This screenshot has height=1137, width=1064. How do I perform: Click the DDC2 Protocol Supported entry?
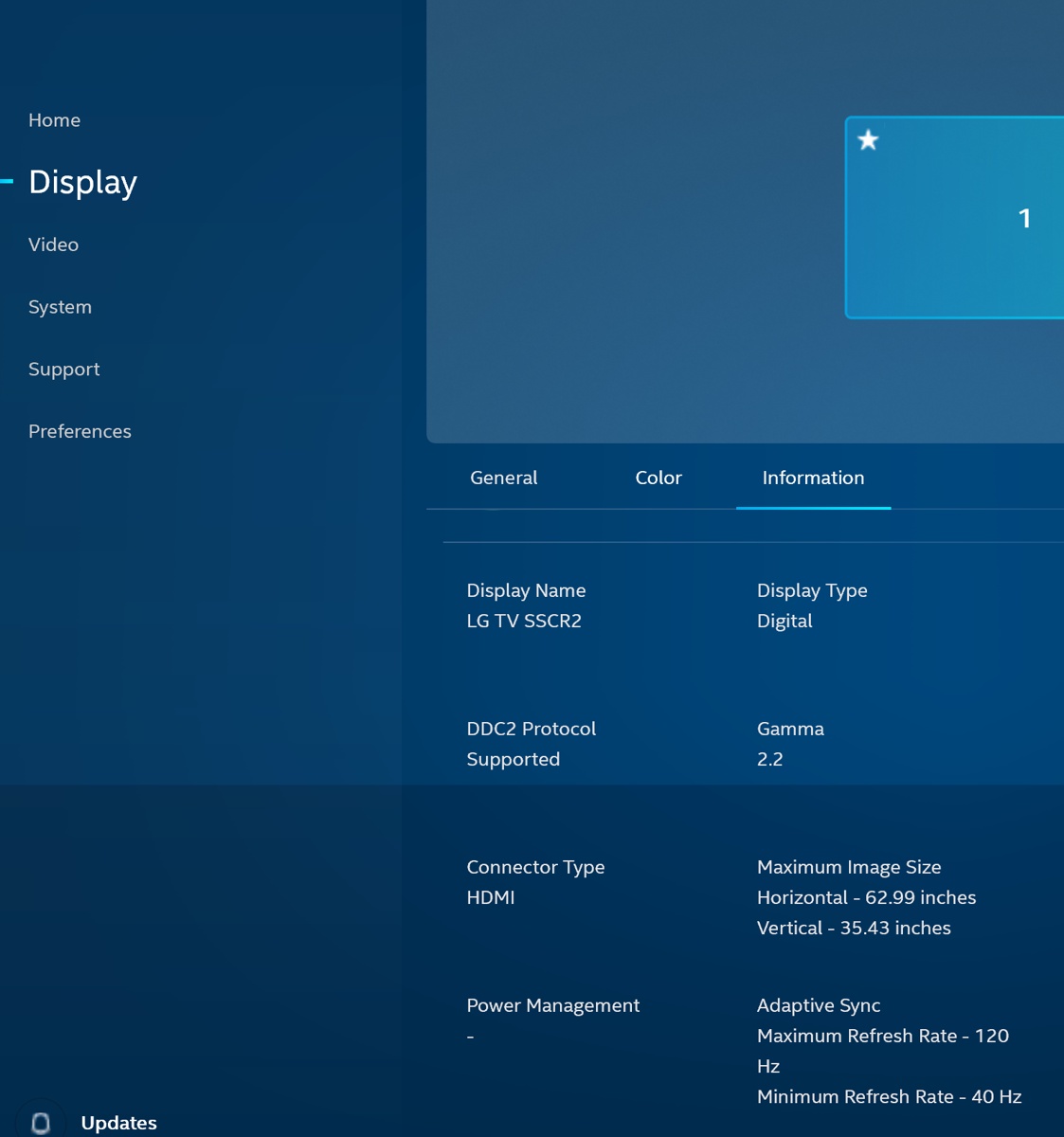(532, 744)
